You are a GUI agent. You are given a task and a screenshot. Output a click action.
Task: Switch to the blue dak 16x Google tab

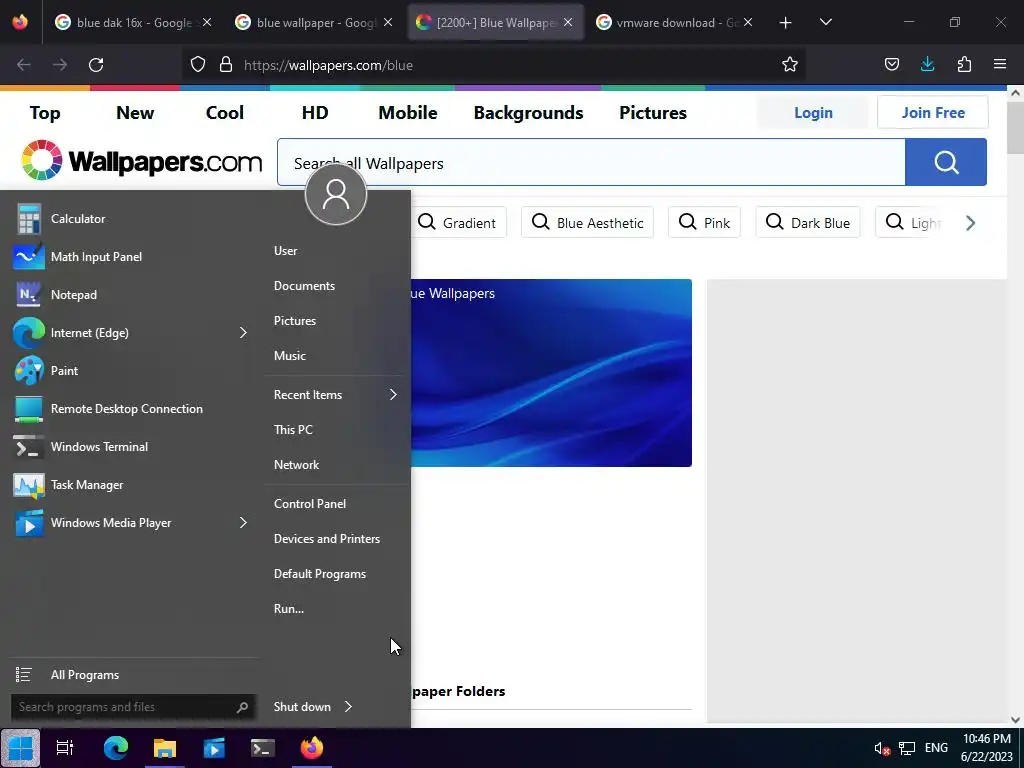point(133,22)
